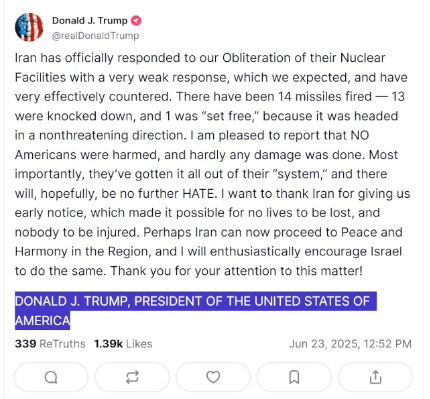Visit the @realDonaldTrump handle
The width and height of the screenshot is (430, 399).
pyautogui.click(x=95, y=36)
